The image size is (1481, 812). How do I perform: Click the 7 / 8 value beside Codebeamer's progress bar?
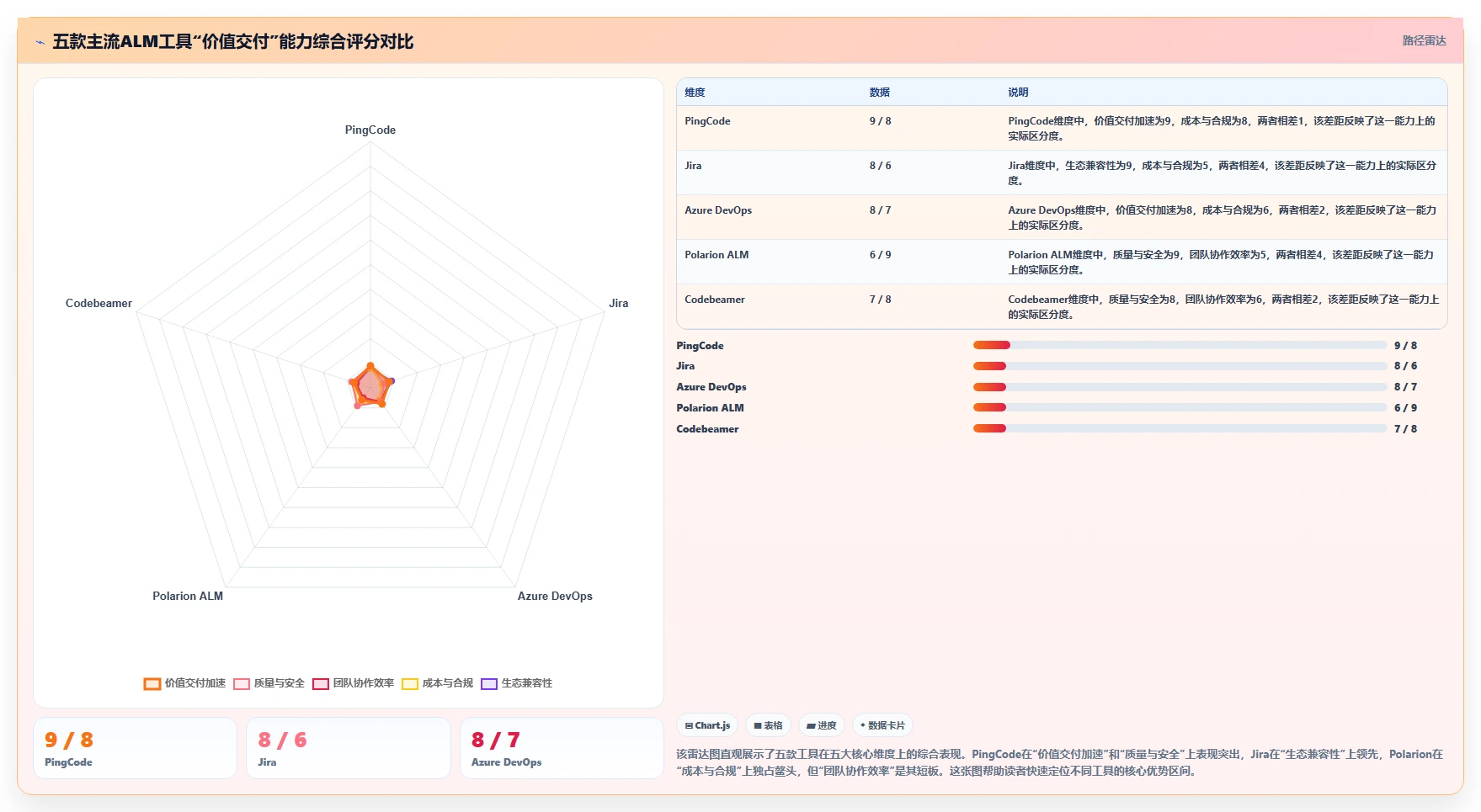(x=1405, y=429)
